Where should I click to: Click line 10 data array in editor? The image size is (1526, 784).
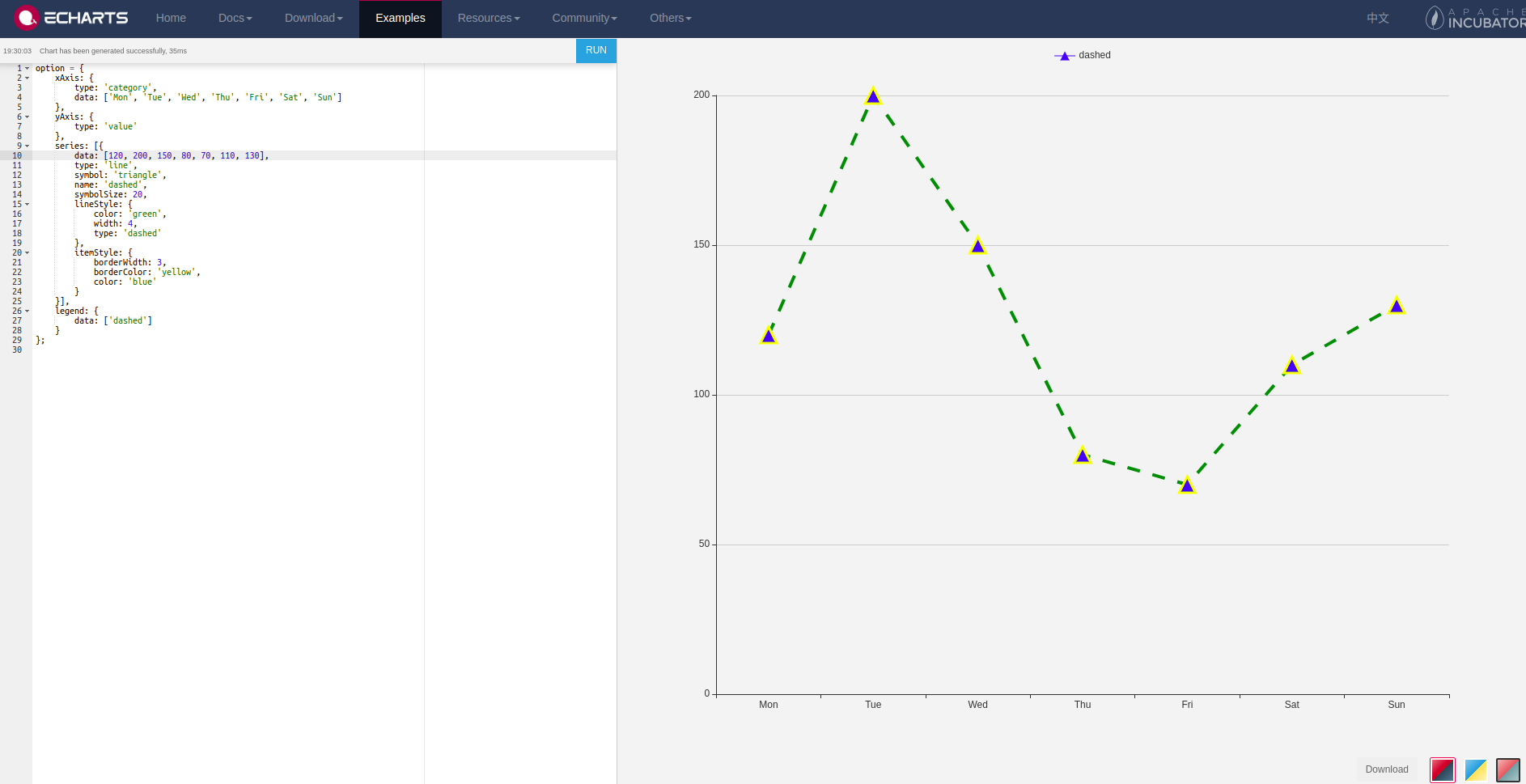coord(187,155)
